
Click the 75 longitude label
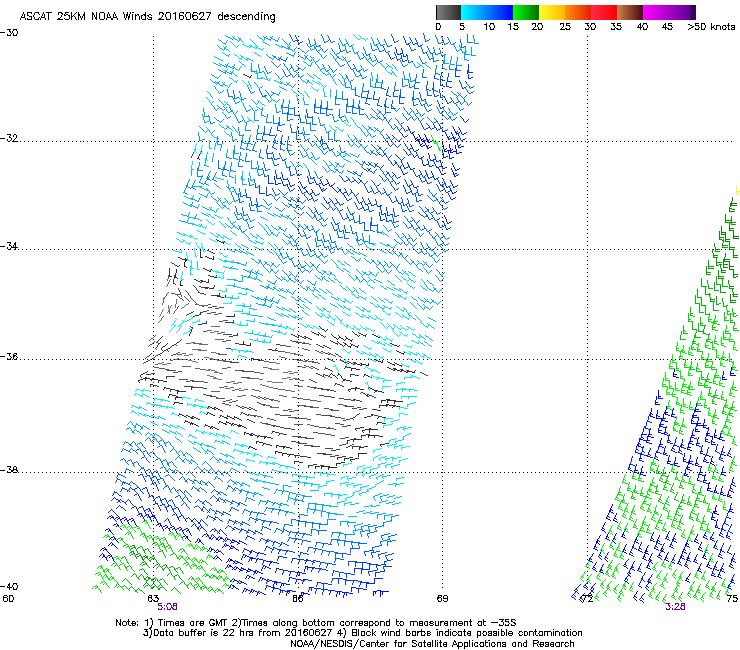click(x=732, y=599)
